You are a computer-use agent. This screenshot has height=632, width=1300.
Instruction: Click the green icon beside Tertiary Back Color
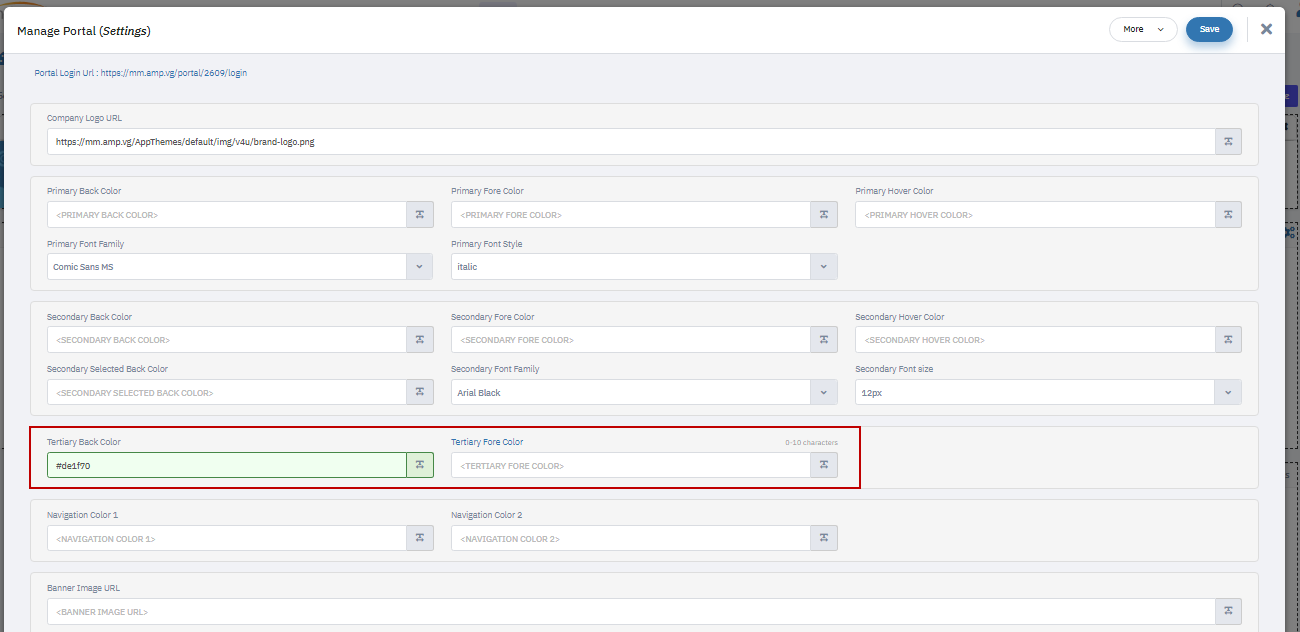pos(420,465)
